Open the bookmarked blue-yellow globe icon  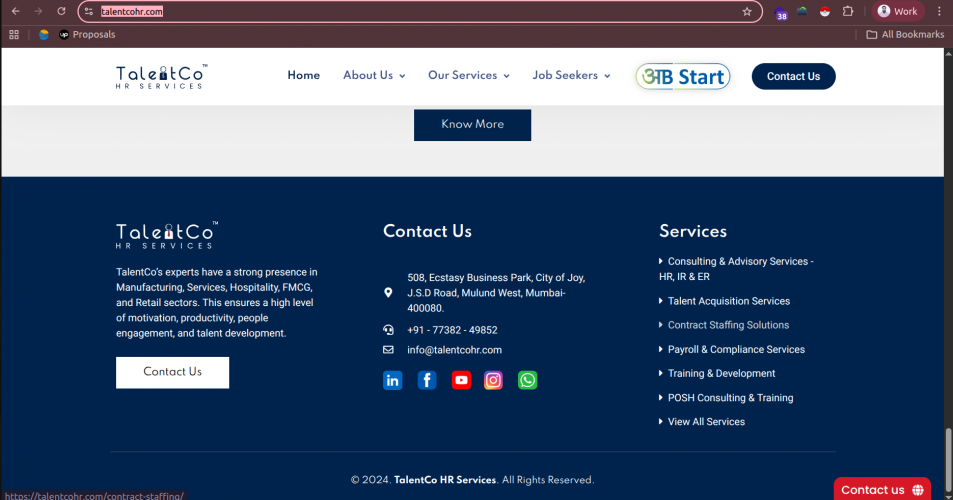point(44,35)
